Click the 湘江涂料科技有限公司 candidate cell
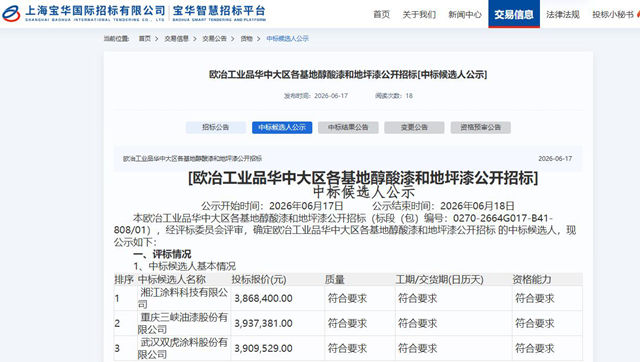 pos(183,298)
